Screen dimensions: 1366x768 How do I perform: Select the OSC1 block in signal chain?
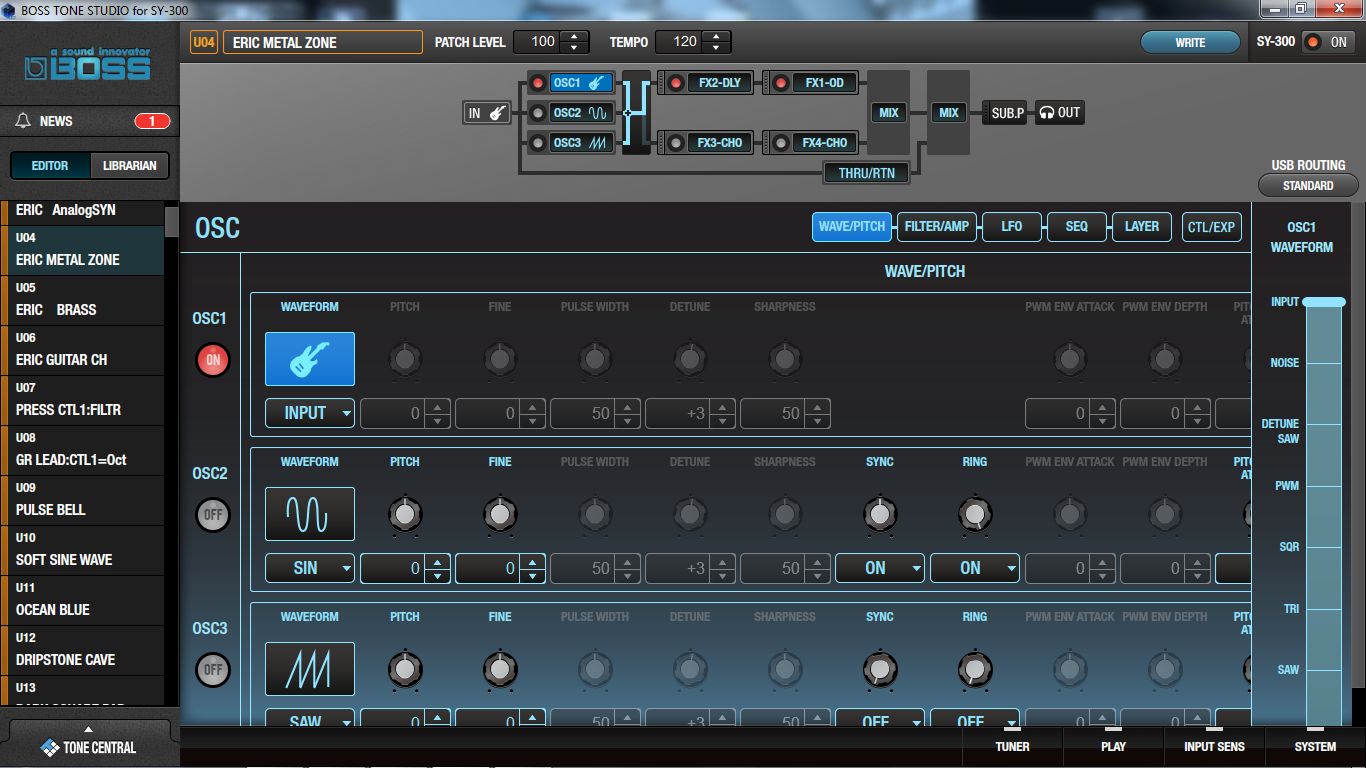click(x=581, y=83)
